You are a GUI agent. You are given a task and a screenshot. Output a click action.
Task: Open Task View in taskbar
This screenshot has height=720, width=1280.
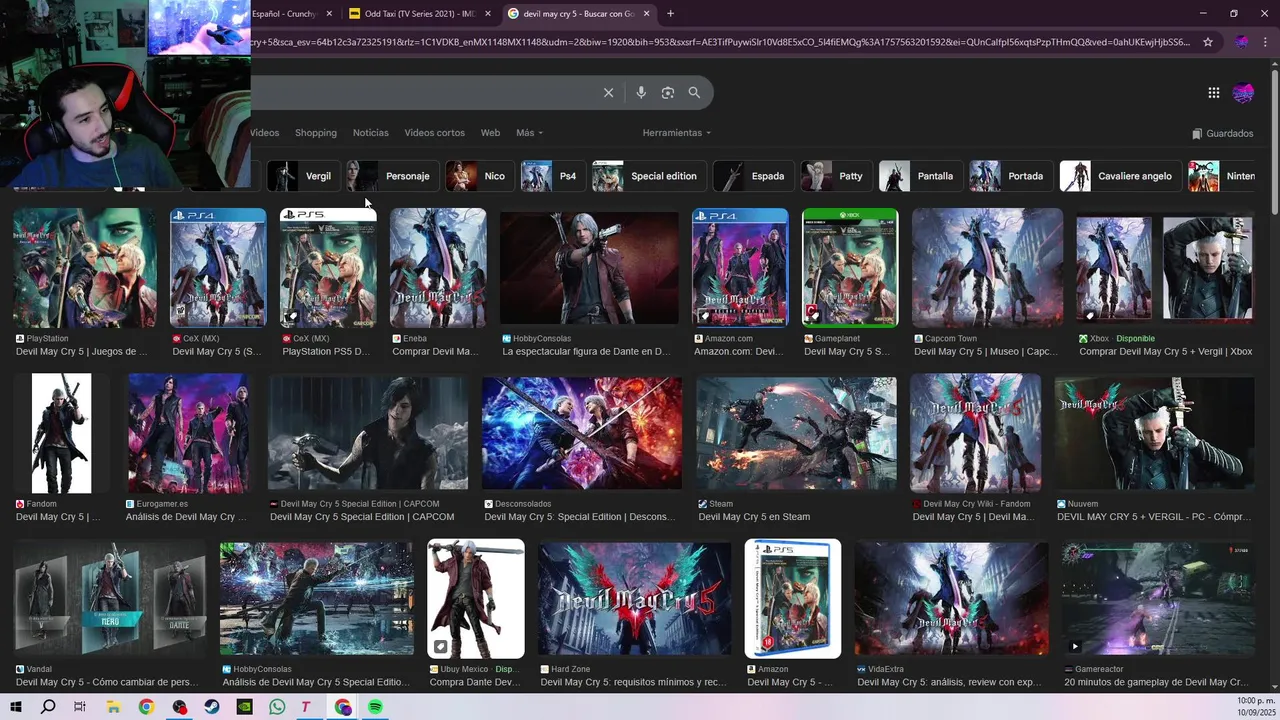coord(80,707)
